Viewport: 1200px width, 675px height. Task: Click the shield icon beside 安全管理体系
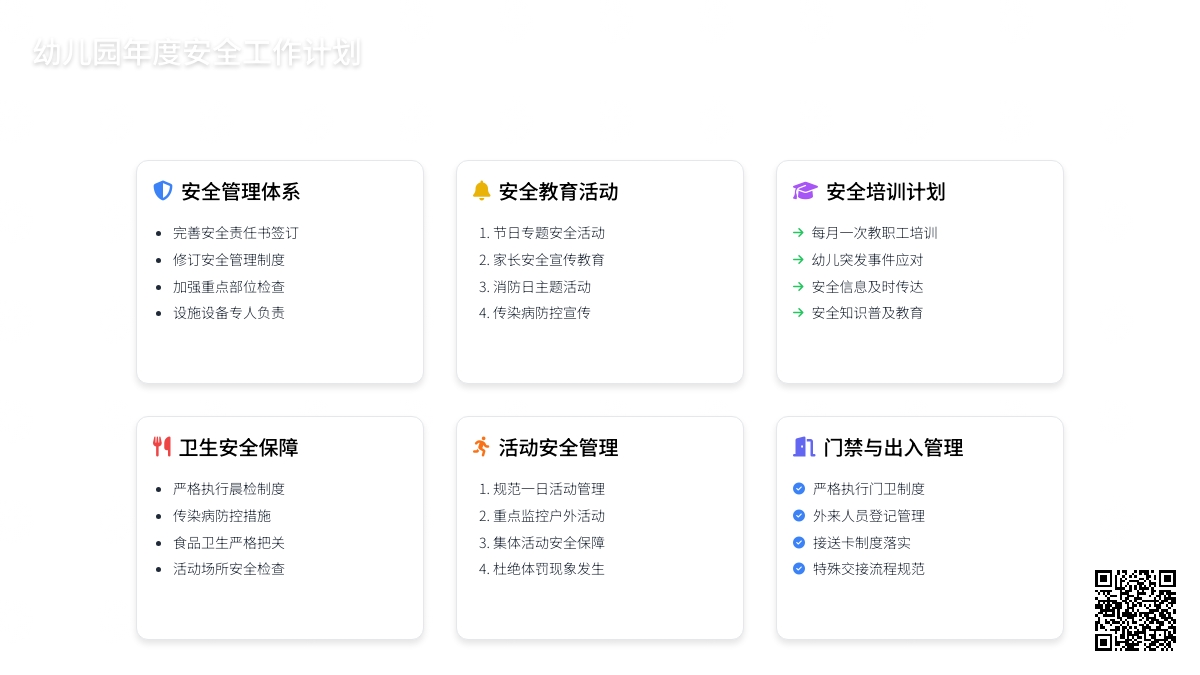pos(163,191)
